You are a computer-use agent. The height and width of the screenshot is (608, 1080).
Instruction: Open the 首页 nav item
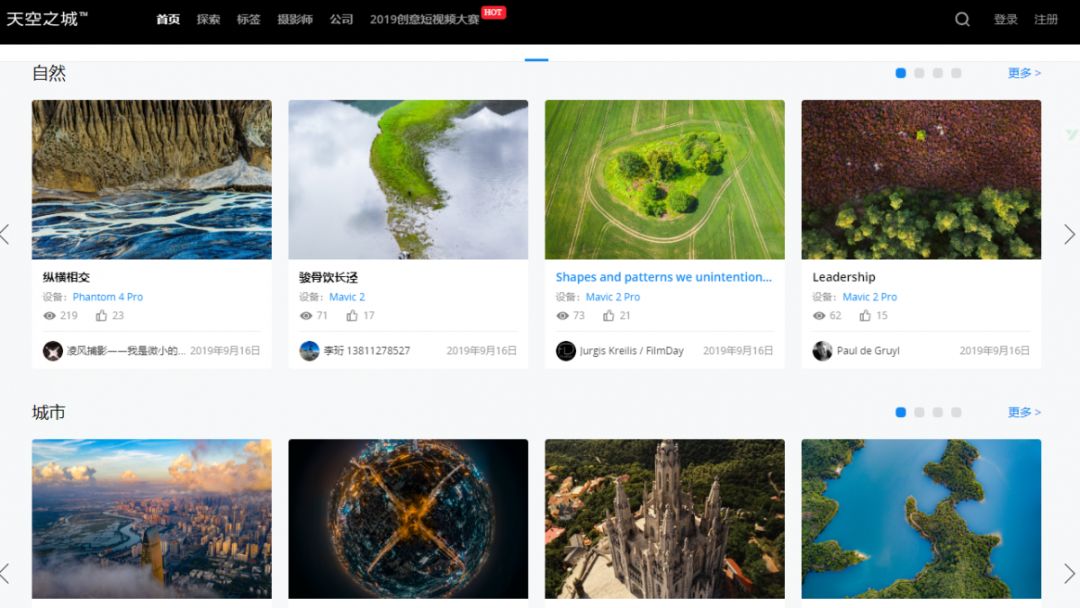pyautogui.click(x=168, y=19)
